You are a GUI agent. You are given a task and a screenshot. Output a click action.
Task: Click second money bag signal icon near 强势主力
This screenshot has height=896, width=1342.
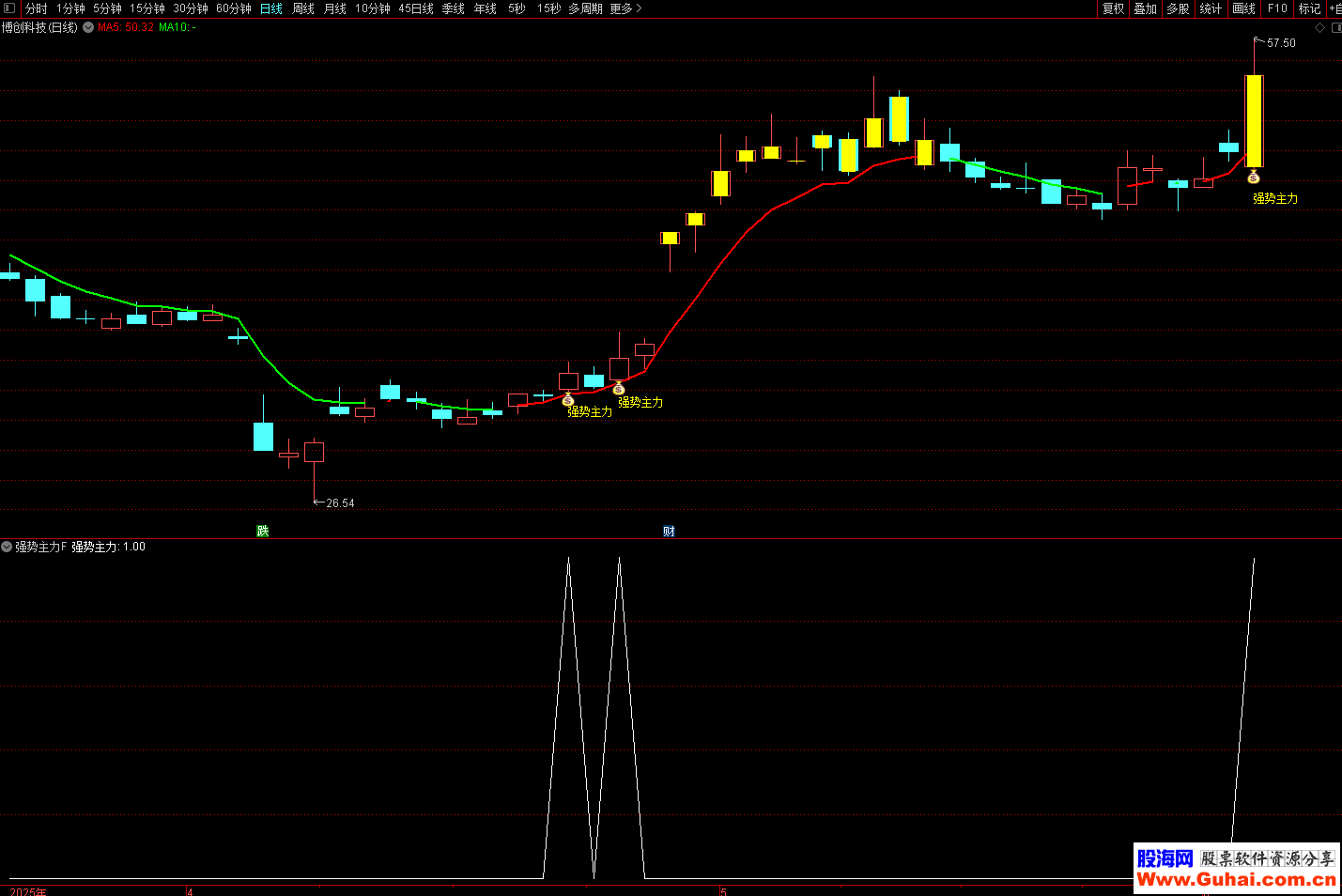619,388
